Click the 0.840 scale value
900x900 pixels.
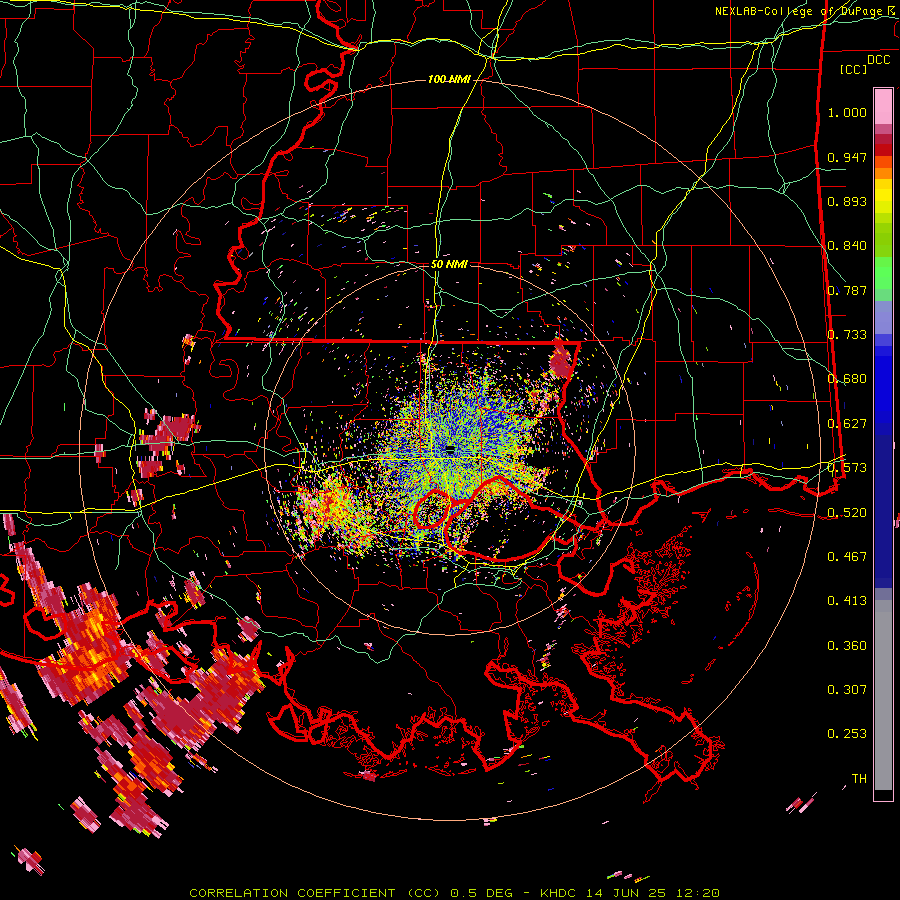coord(847,246)
